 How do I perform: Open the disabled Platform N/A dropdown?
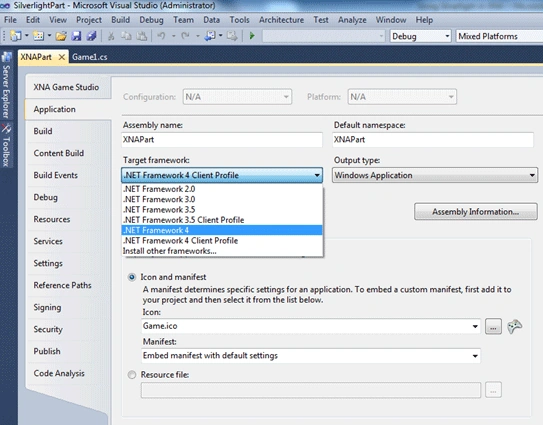pos(402,97)
